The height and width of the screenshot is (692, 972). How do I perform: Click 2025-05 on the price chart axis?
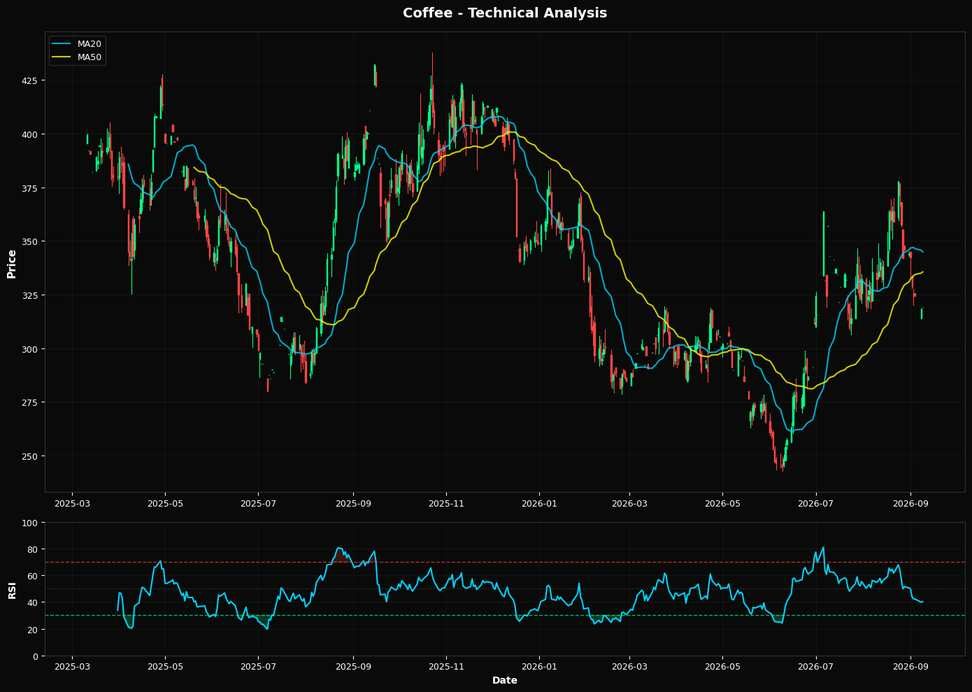tap(166, 503)
